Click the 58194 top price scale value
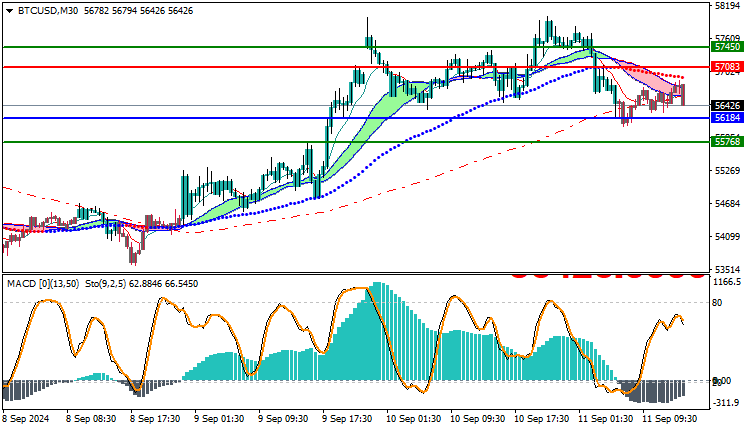 (x=727, y=6)
